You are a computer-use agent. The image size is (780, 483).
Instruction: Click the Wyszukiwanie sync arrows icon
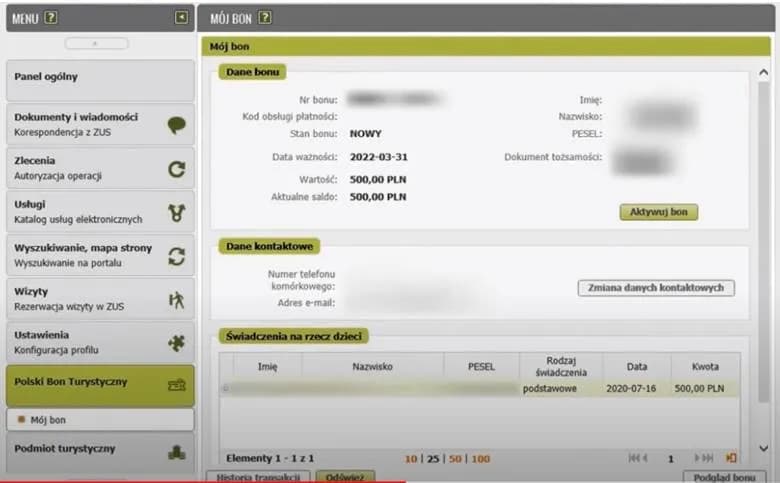point(176,256)
